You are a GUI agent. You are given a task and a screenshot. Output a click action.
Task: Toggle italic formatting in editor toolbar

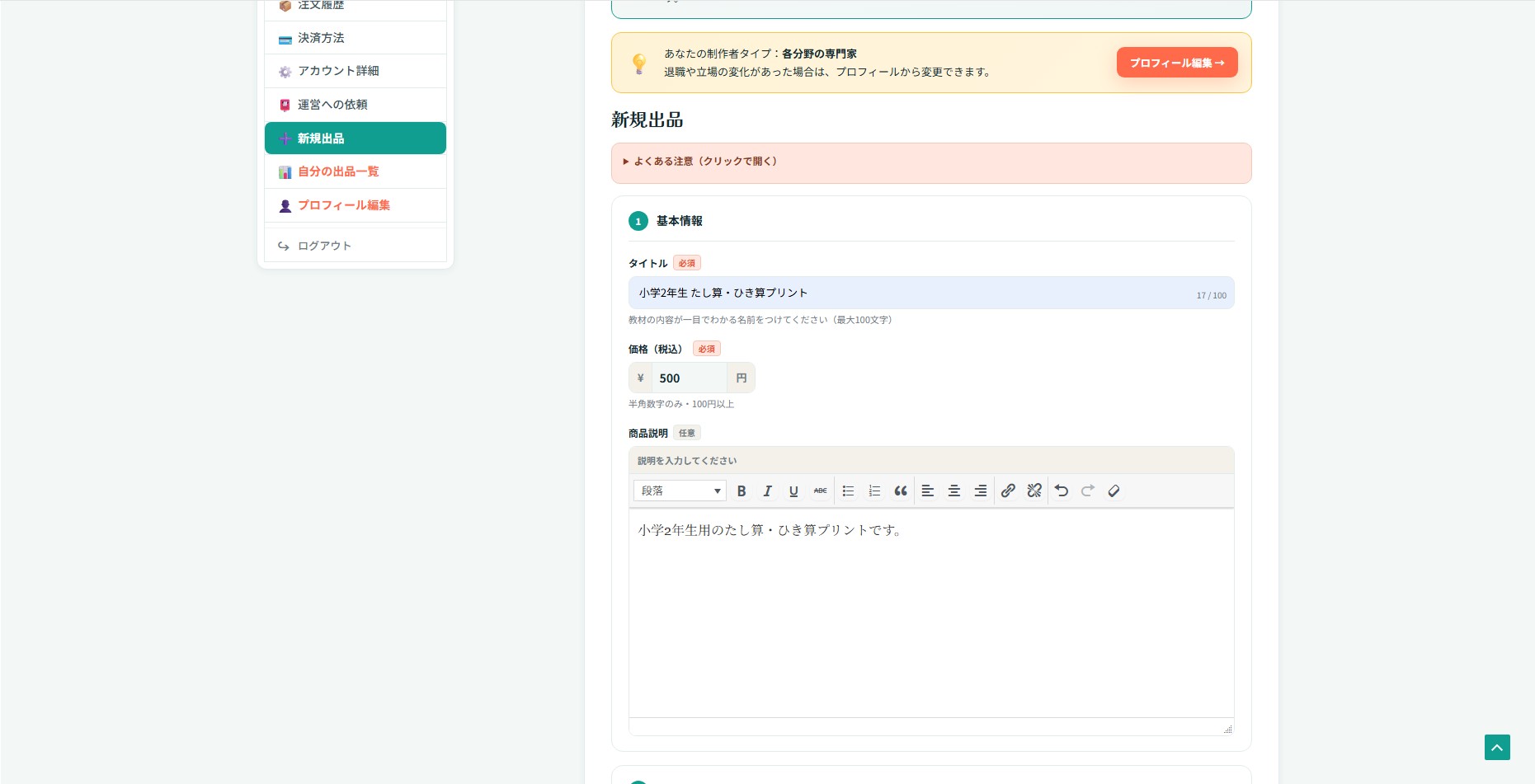[767, 491]
